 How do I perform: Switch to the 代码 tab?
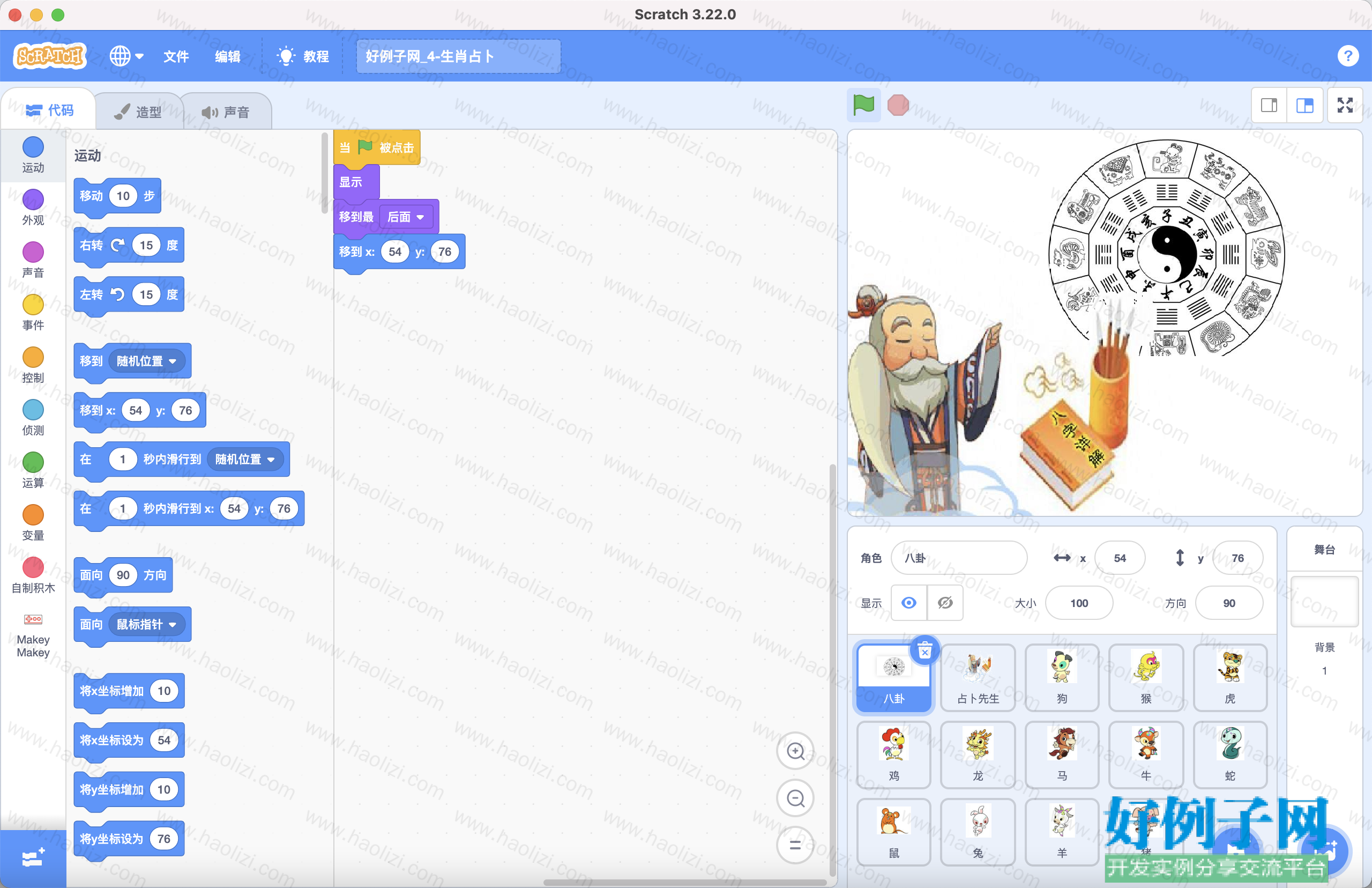[49, 110]
